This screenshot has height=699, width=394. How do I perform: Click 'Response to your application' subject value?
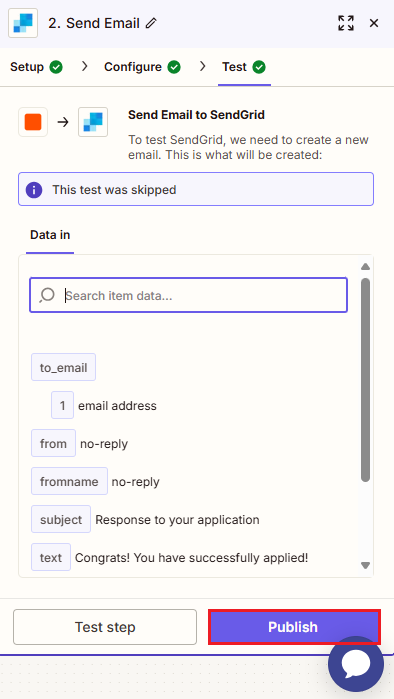[177, 520]
